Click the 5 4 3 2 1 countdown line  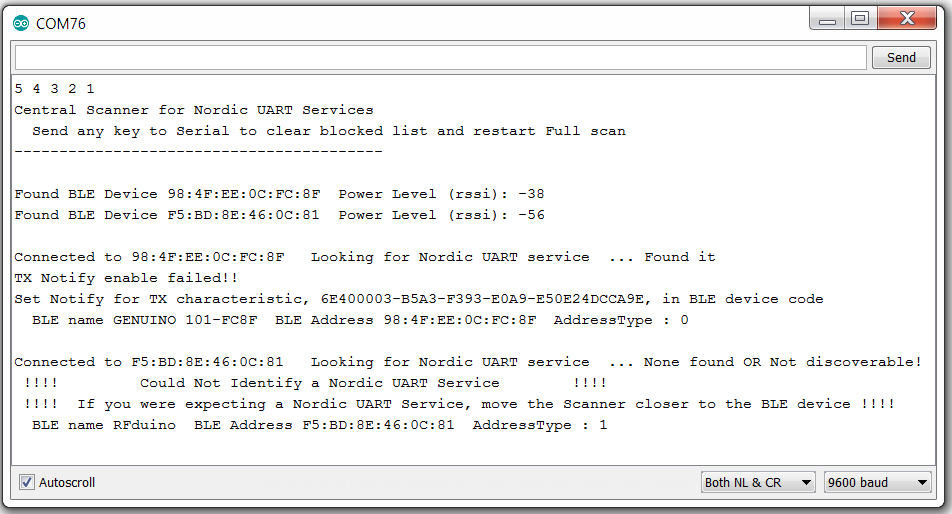tap(55, 89)
